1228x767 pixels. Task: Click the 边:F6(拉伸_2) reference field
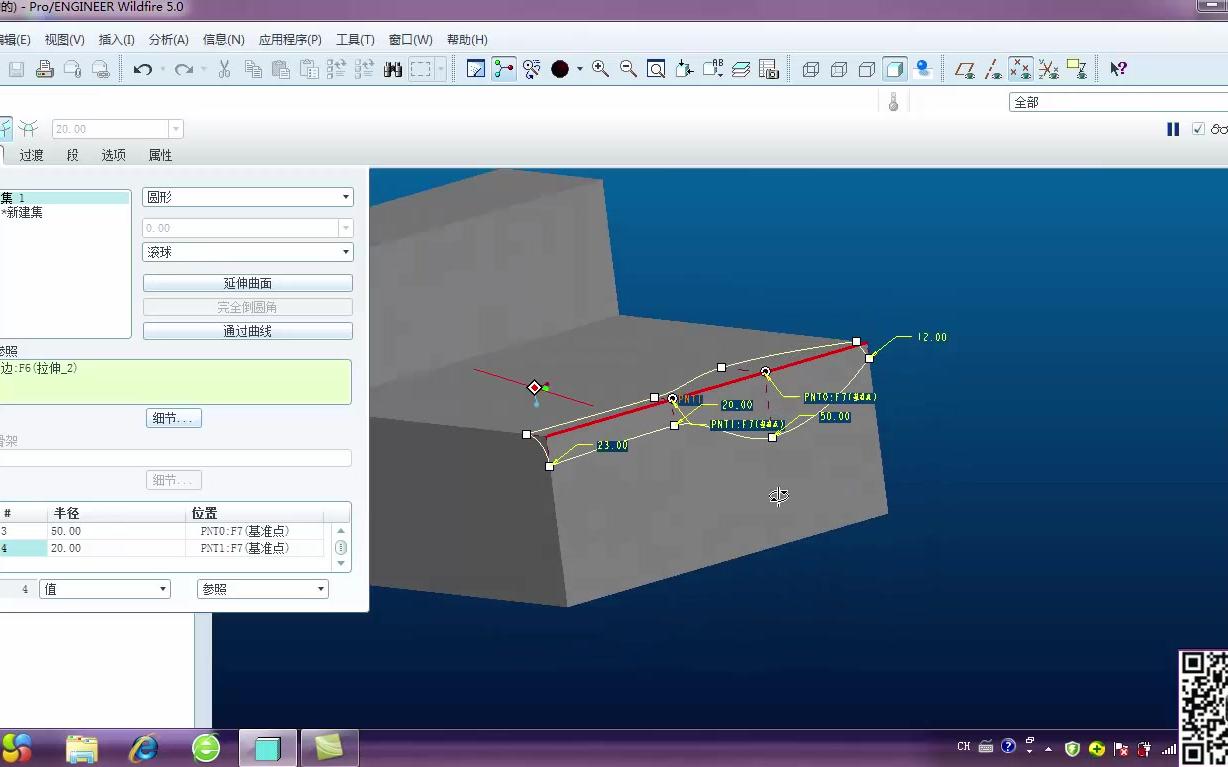coord(175,382)
